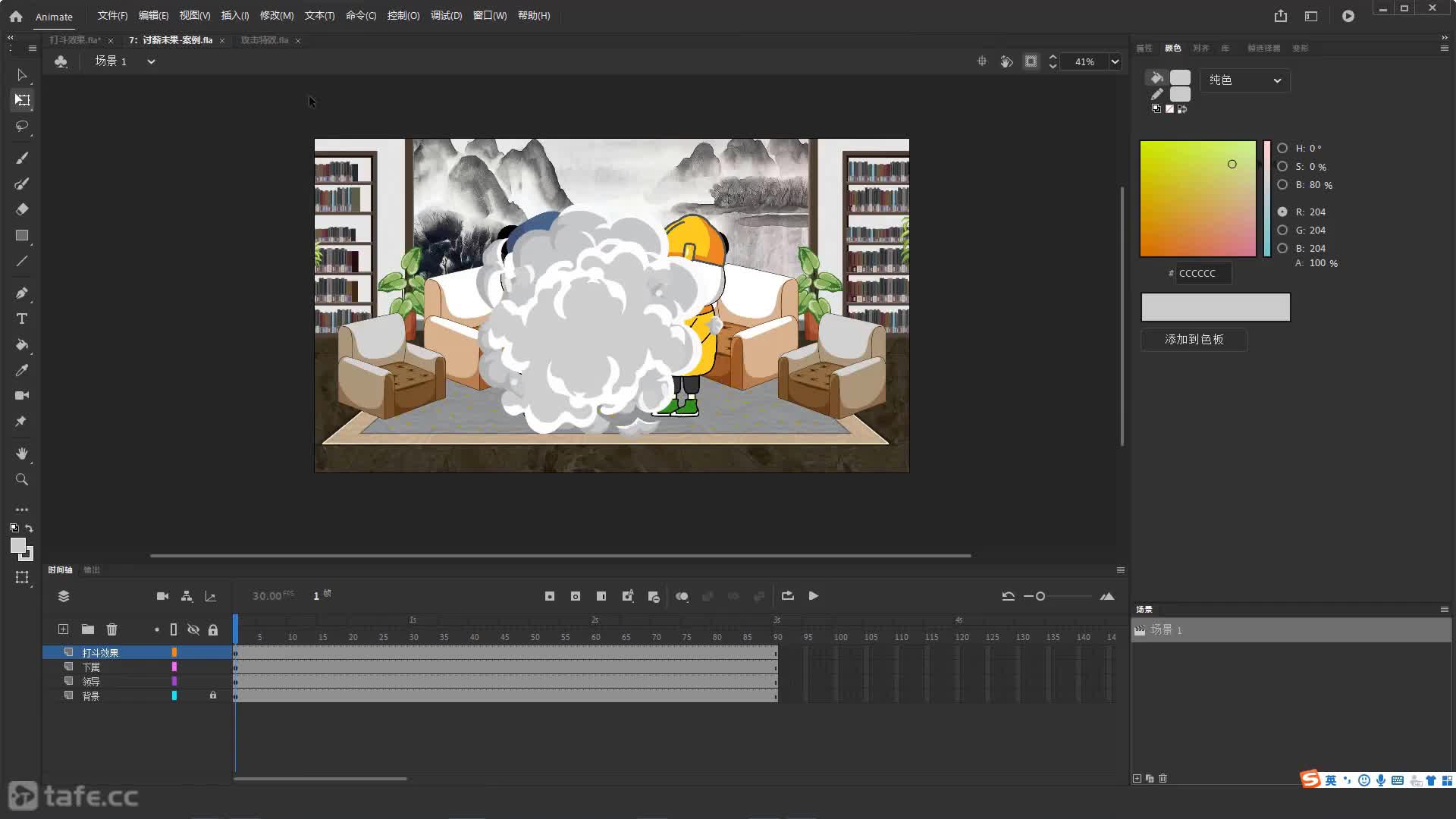Image resolution: width=1456 pixels, height=819 pixels.
Task: Select the R 204 radio button
Action: point(1282,212)
